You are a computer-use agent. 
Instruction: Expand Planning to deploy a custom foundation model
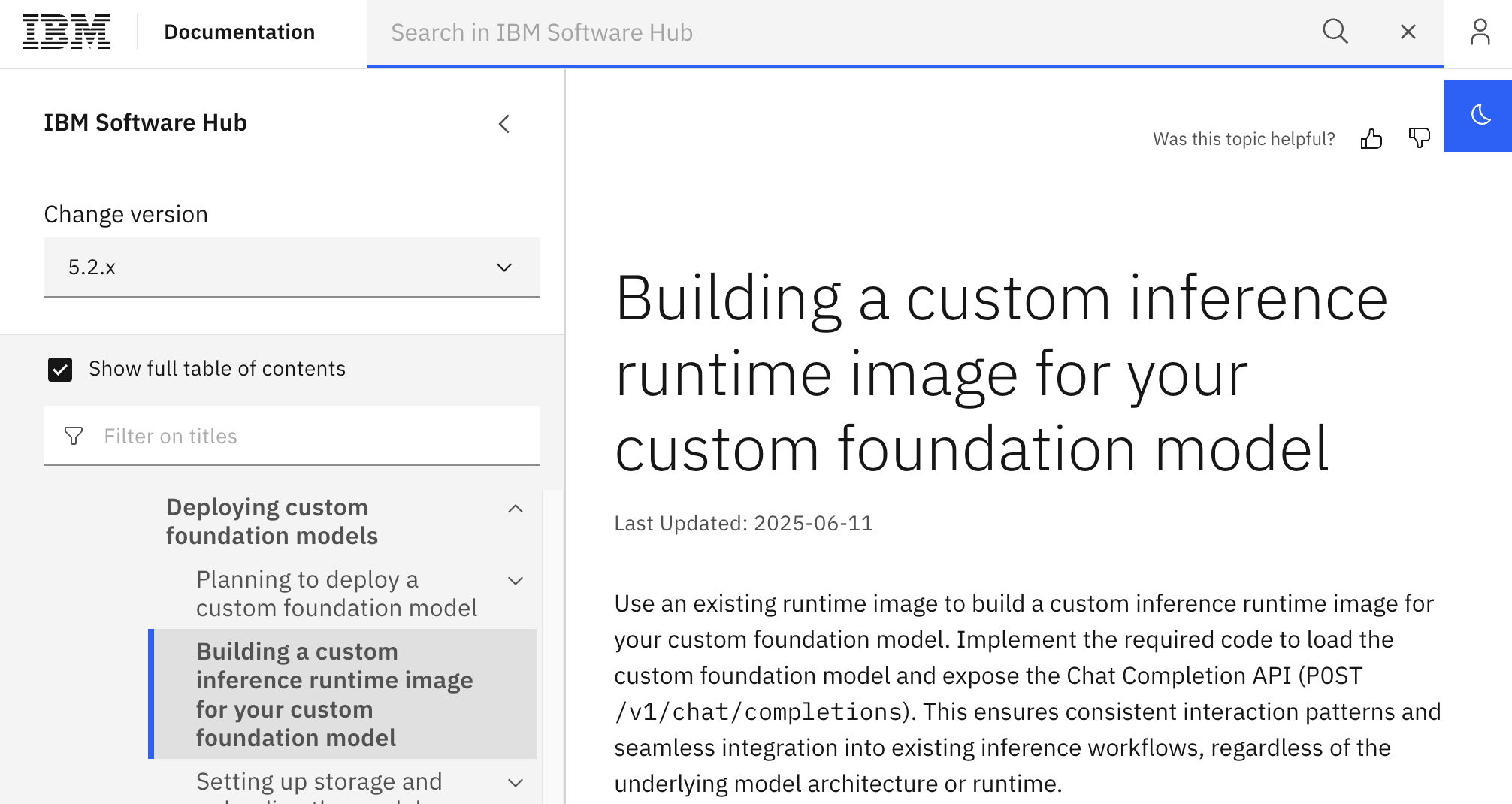(516, 581)
